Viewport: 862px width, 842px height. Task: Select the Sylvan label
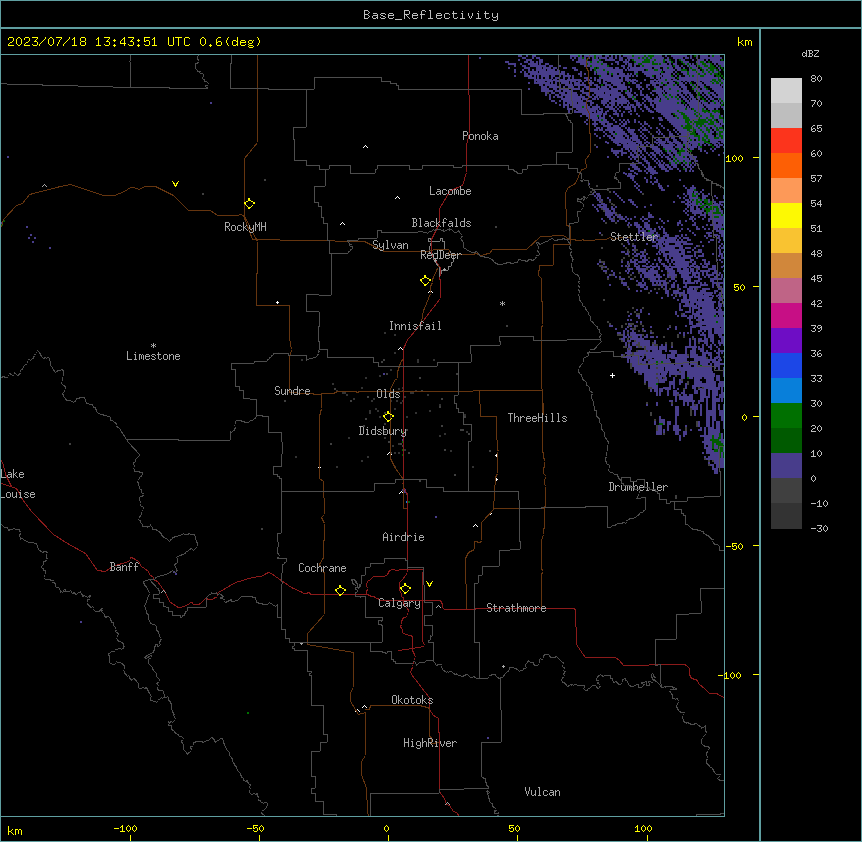tap(390, 245)
